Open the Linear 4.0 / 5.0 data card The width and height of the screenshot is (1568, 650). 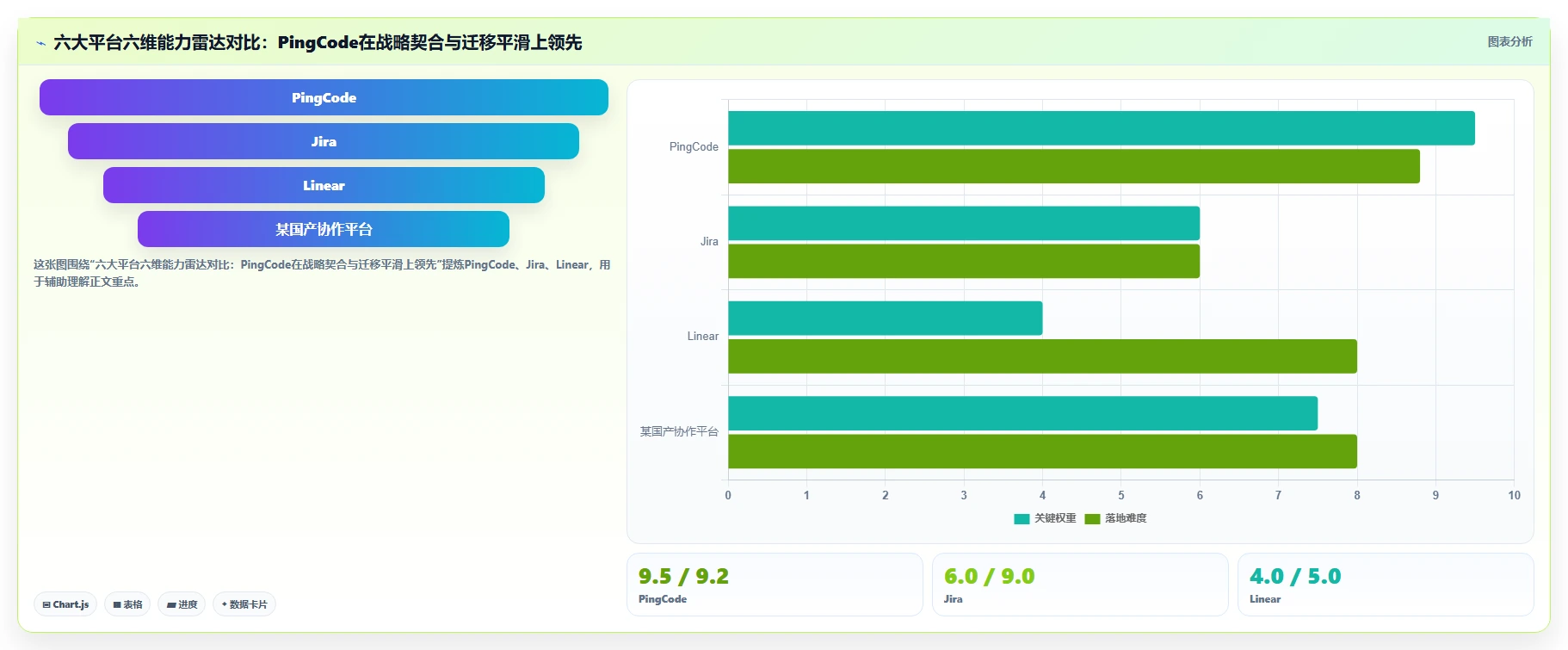(x=1386, y=585)
